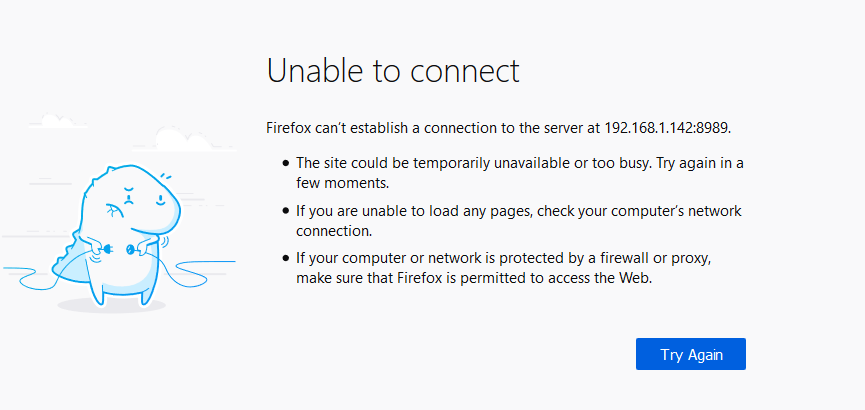
Task: Click the first bullet point dot
Action: coord(285,163)
